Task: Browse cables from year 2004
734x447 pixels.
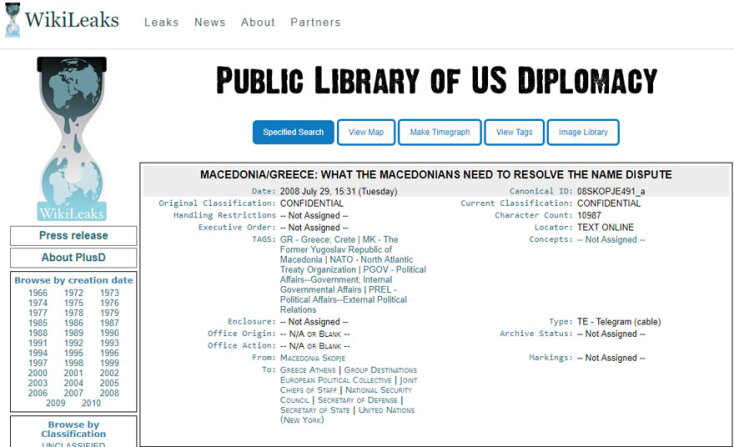Action: click(x=73, y=383)
